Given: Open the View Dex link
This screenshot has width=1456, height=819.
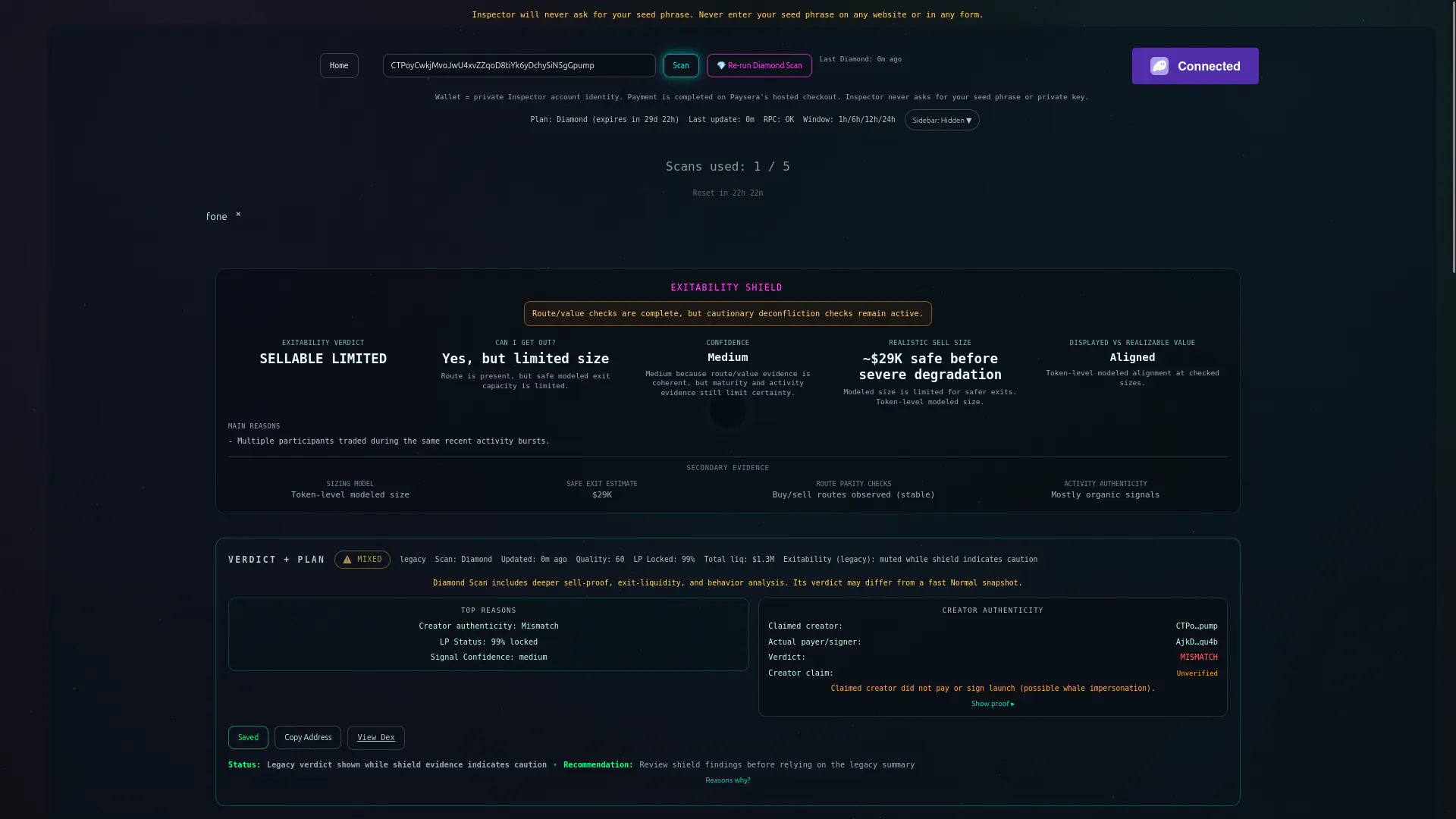Looking at the screenshot, I should tap(376, 737).
